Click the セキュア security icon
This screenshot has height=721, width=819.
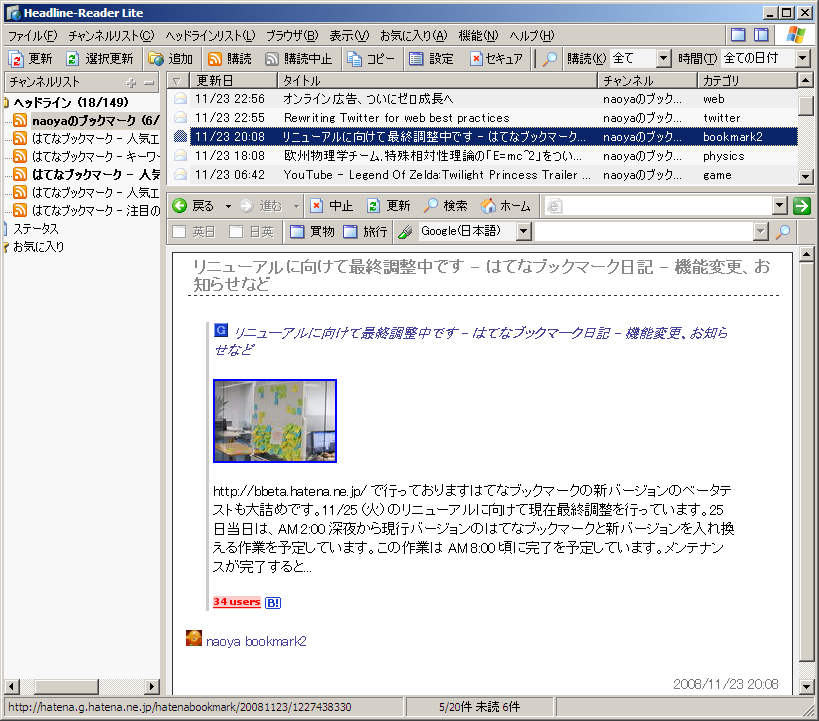(476, 59)
